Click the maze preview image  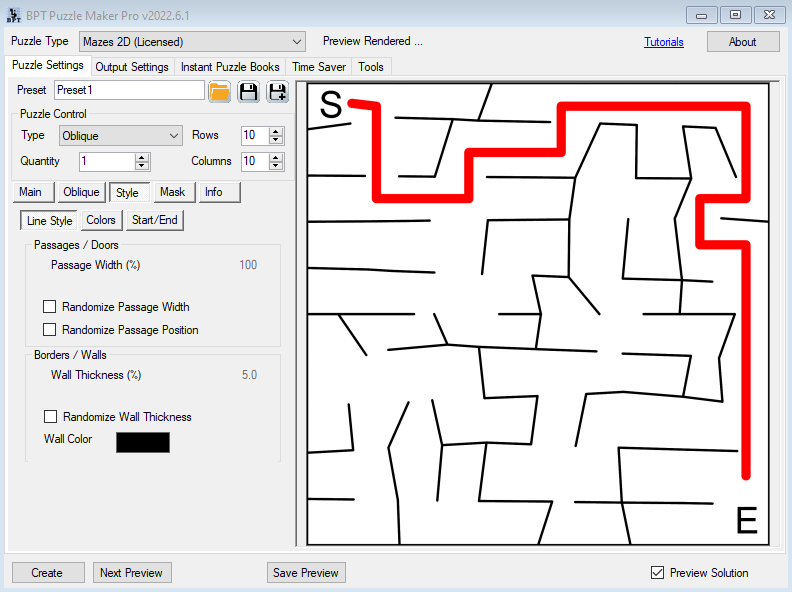pyautogui.click(x=538, y=314)
